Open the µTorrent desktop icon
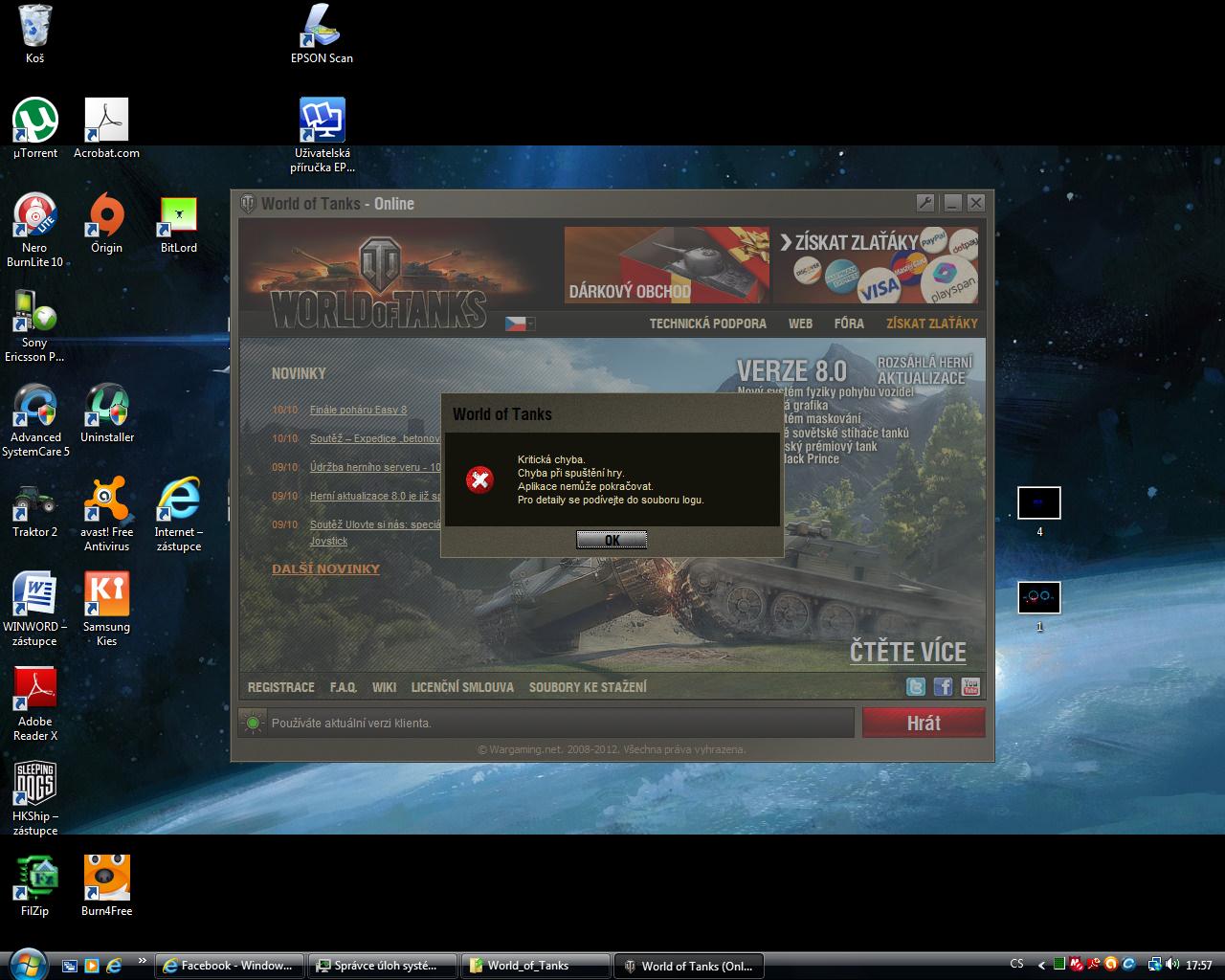This screenshot has height=980, width=1225. 35,122
